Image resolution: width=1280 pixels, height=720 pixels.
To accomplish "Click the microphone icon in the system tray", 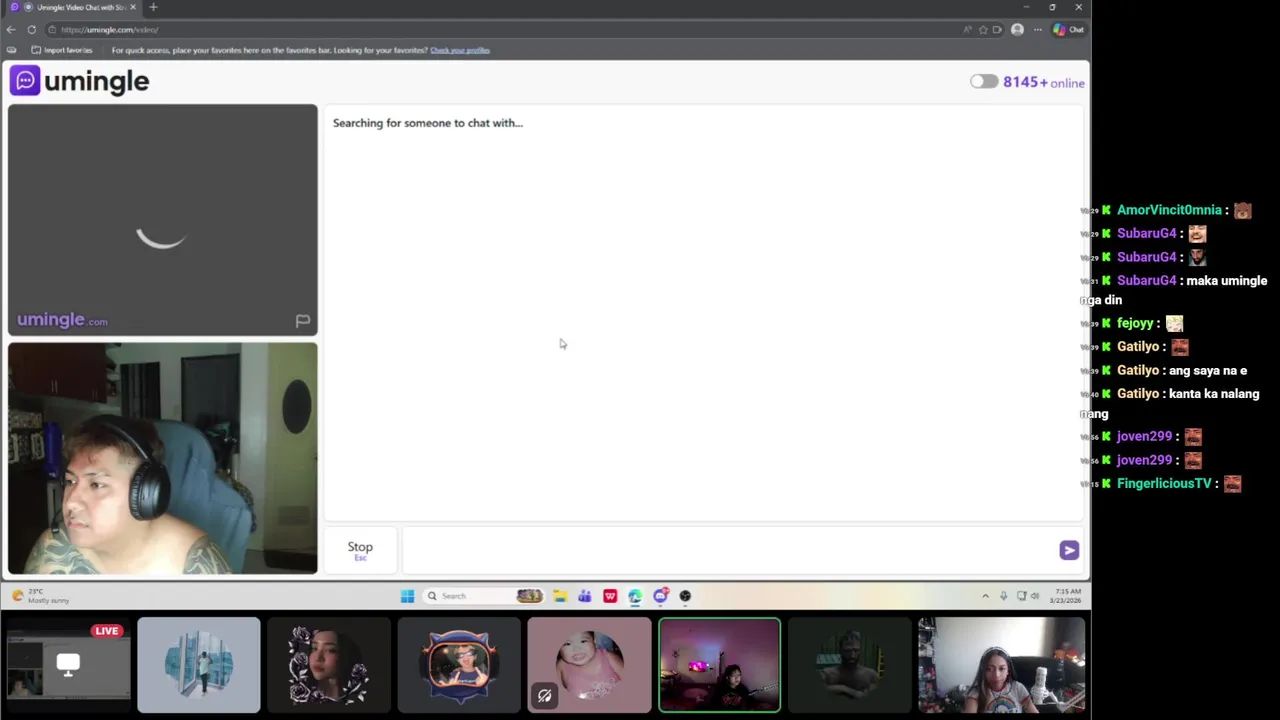I will (1003, 596).
